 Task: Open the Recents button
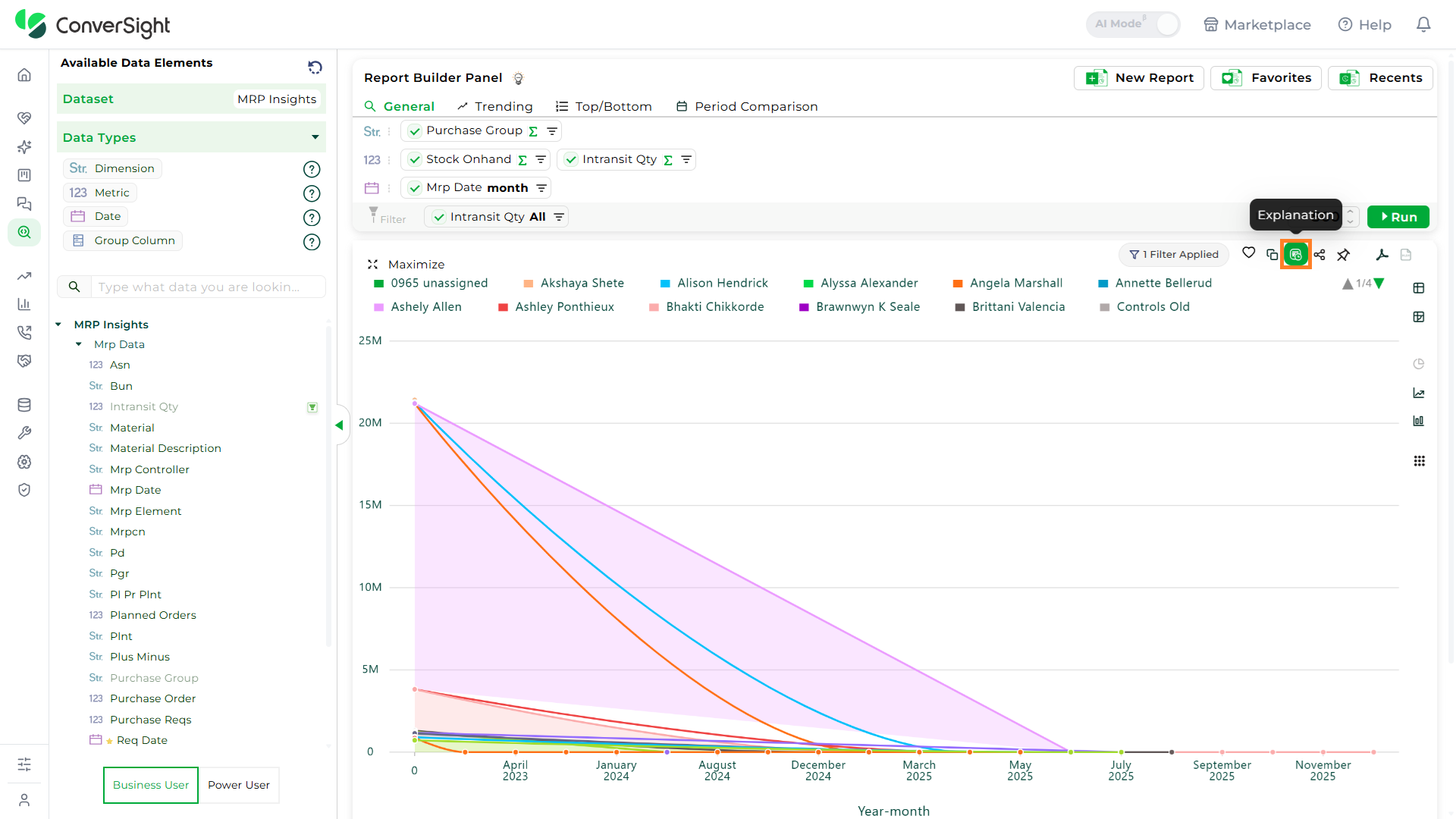coord(1380,78)
